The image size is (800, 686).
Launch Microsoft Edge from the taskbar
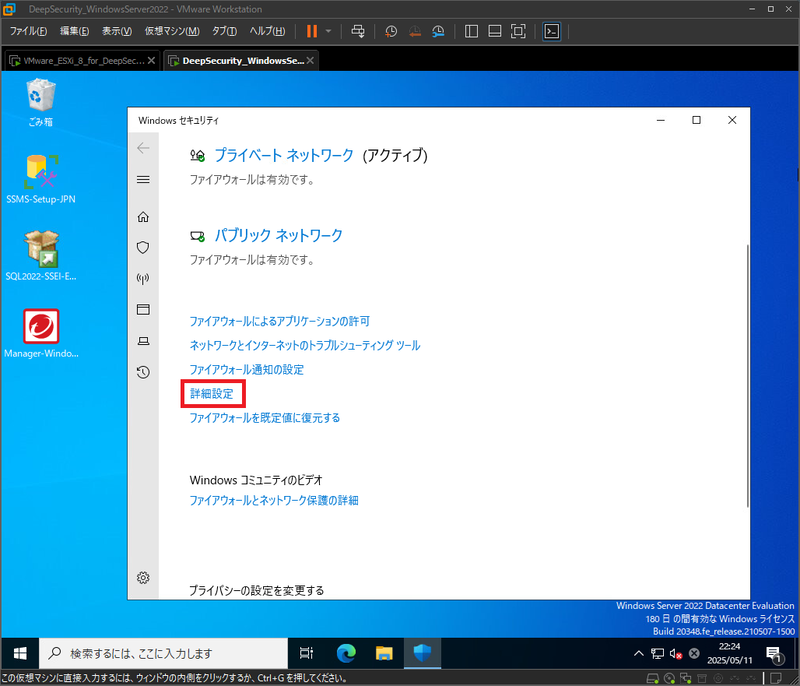(x=346, y=653)
